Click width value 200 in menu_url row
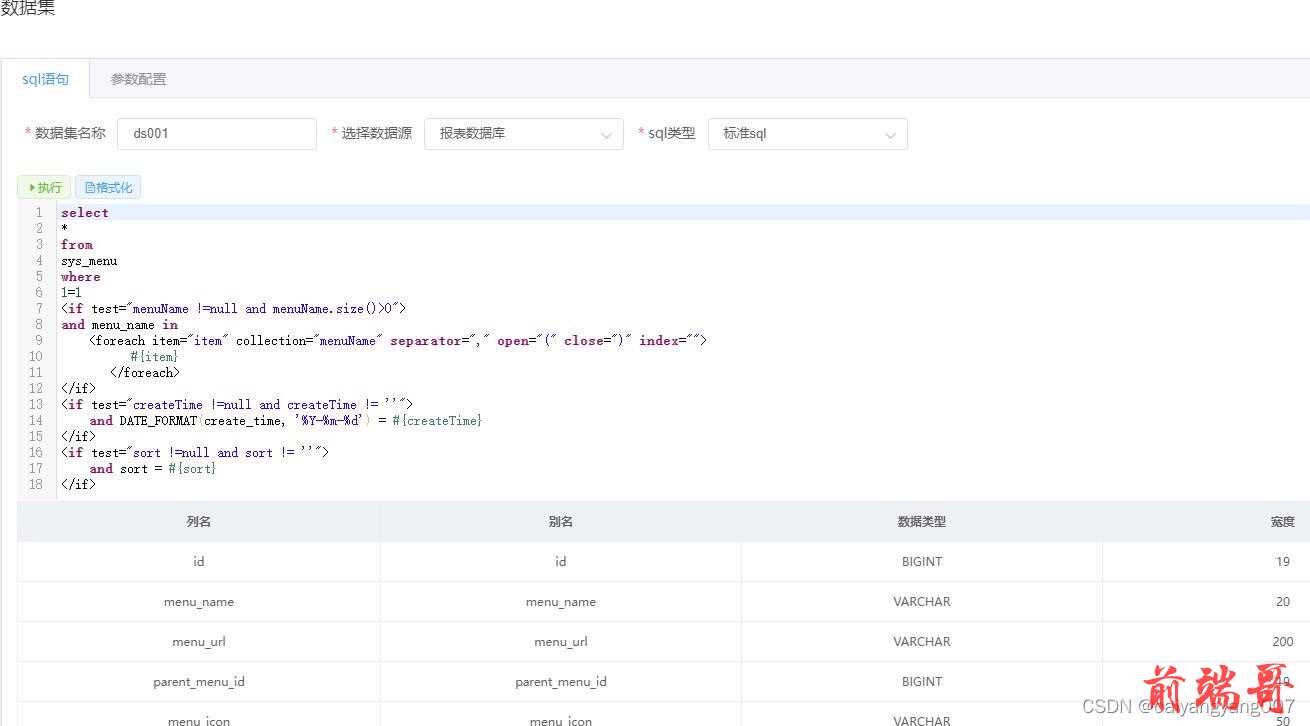1310x726 pixels. point(1282,642)
